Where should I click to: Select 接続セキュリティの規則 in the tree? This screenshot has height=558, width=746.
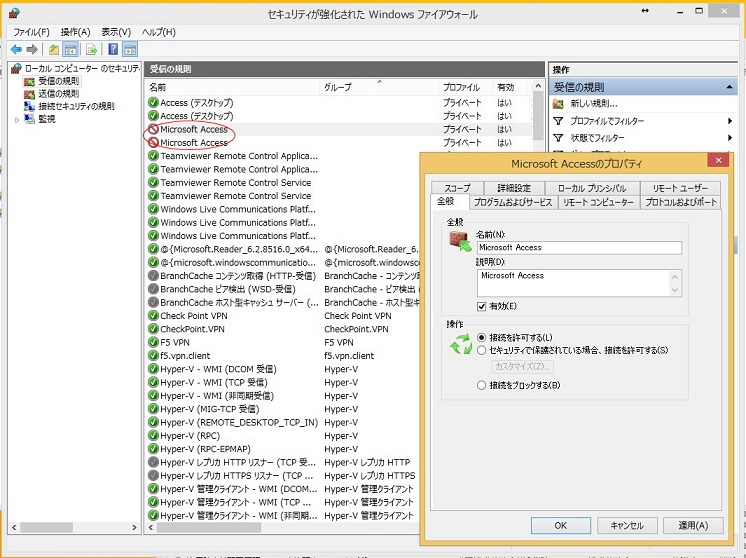coord(70,106)
